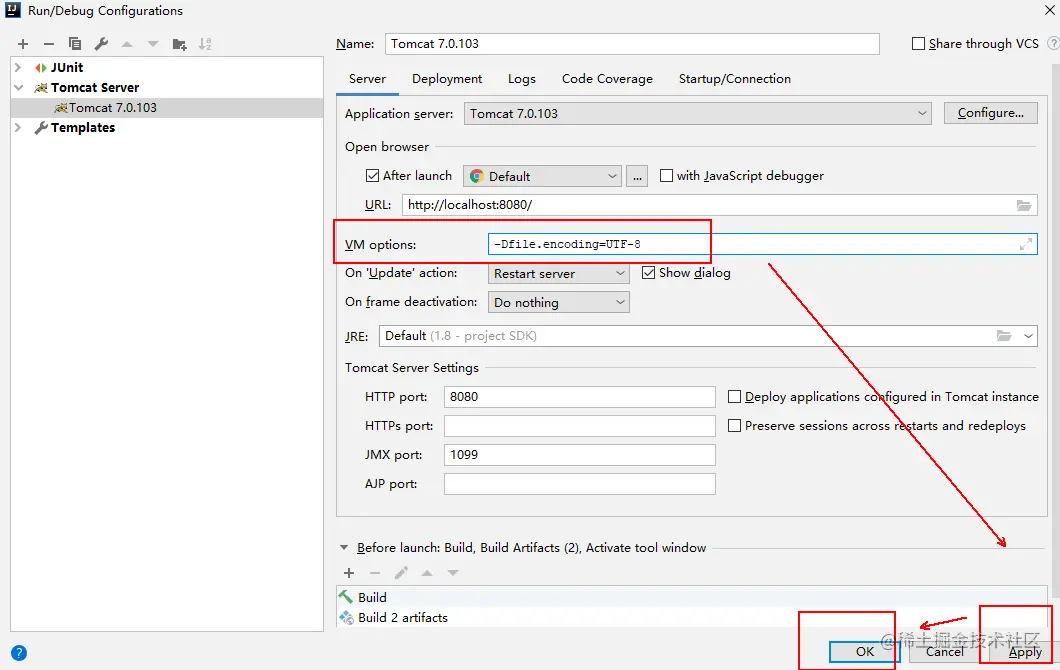Open help question mark at bottom left
1060x670 pixels.
[19, 652]
